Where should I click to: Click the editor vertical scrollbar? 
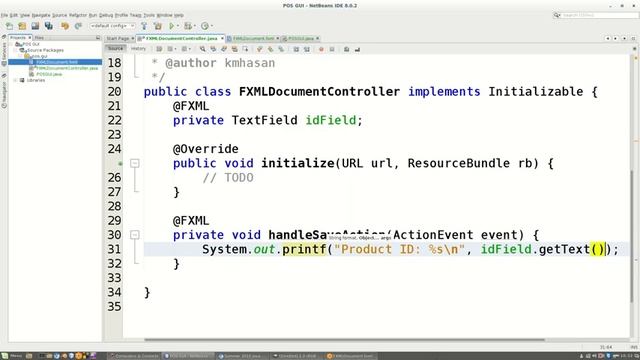coord(632,237)
